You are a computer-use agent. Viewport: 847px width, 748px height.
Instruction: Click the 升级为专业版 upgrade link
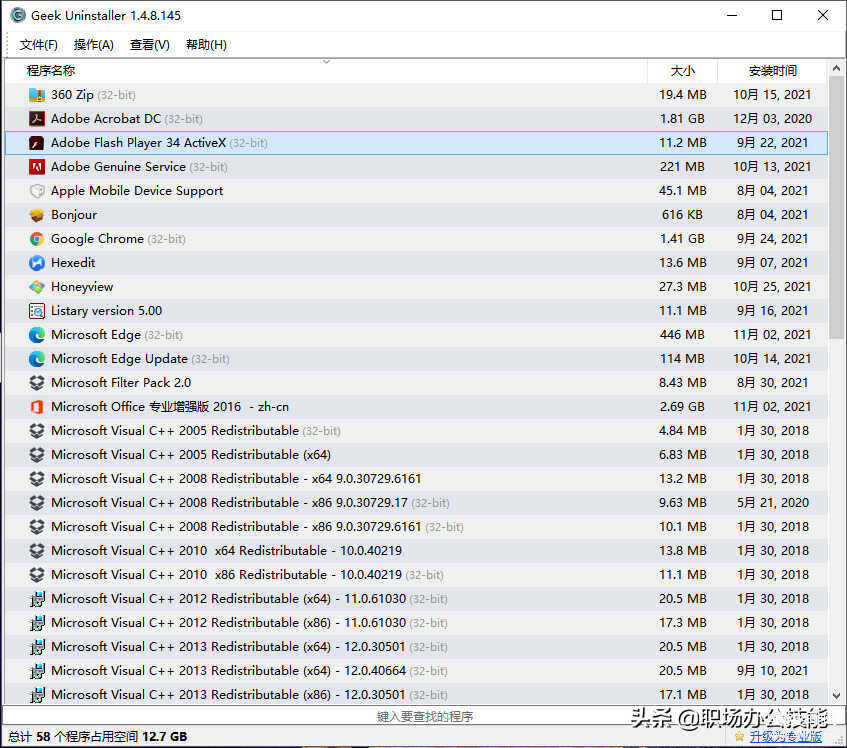785,737
